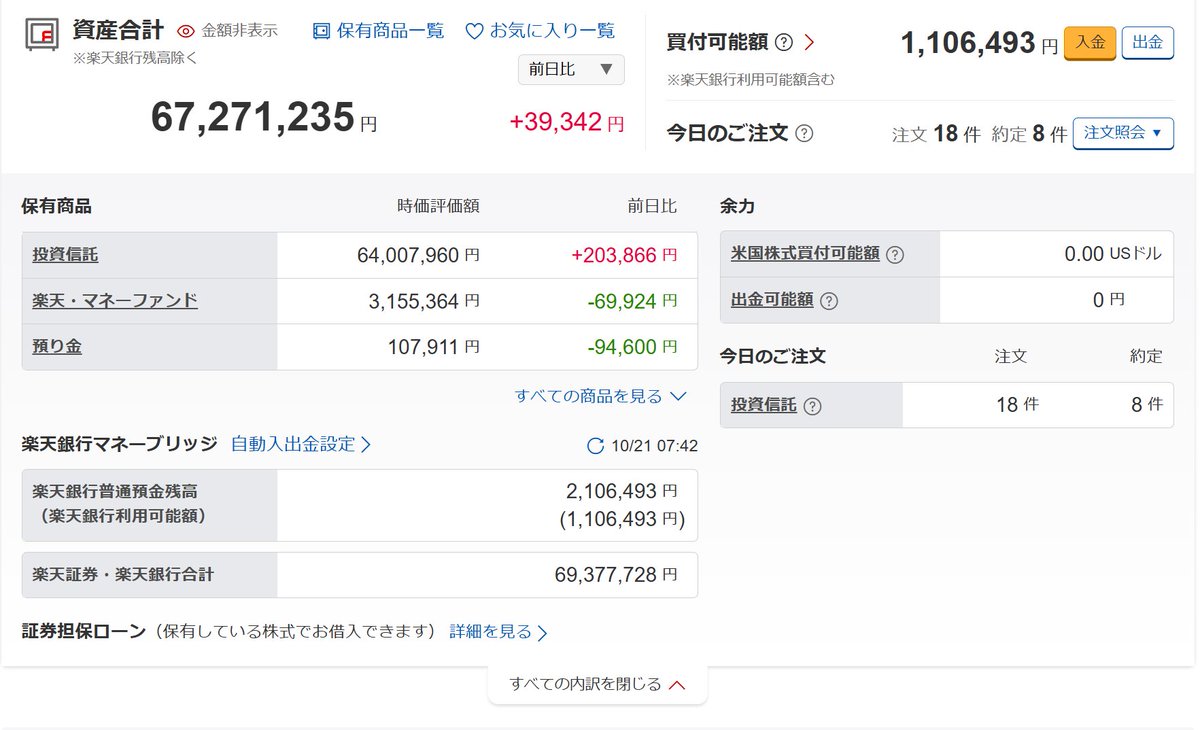Click the list icon of 保有商品一覧
Image resolution: width=1200 pixels, height=730 pixels.
pos(321,31)
